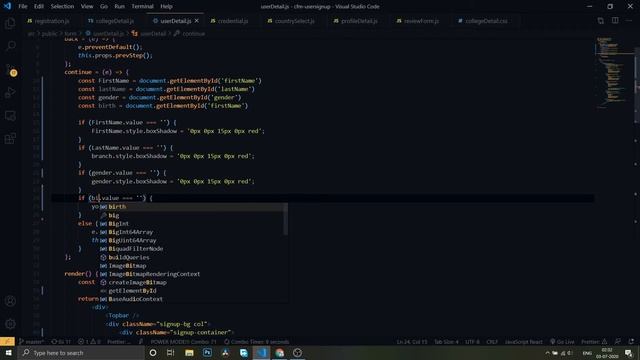The height and width of the screenshot is (360, 640).
Task: Open the Terminal menu
Action: tap(142, 7)
